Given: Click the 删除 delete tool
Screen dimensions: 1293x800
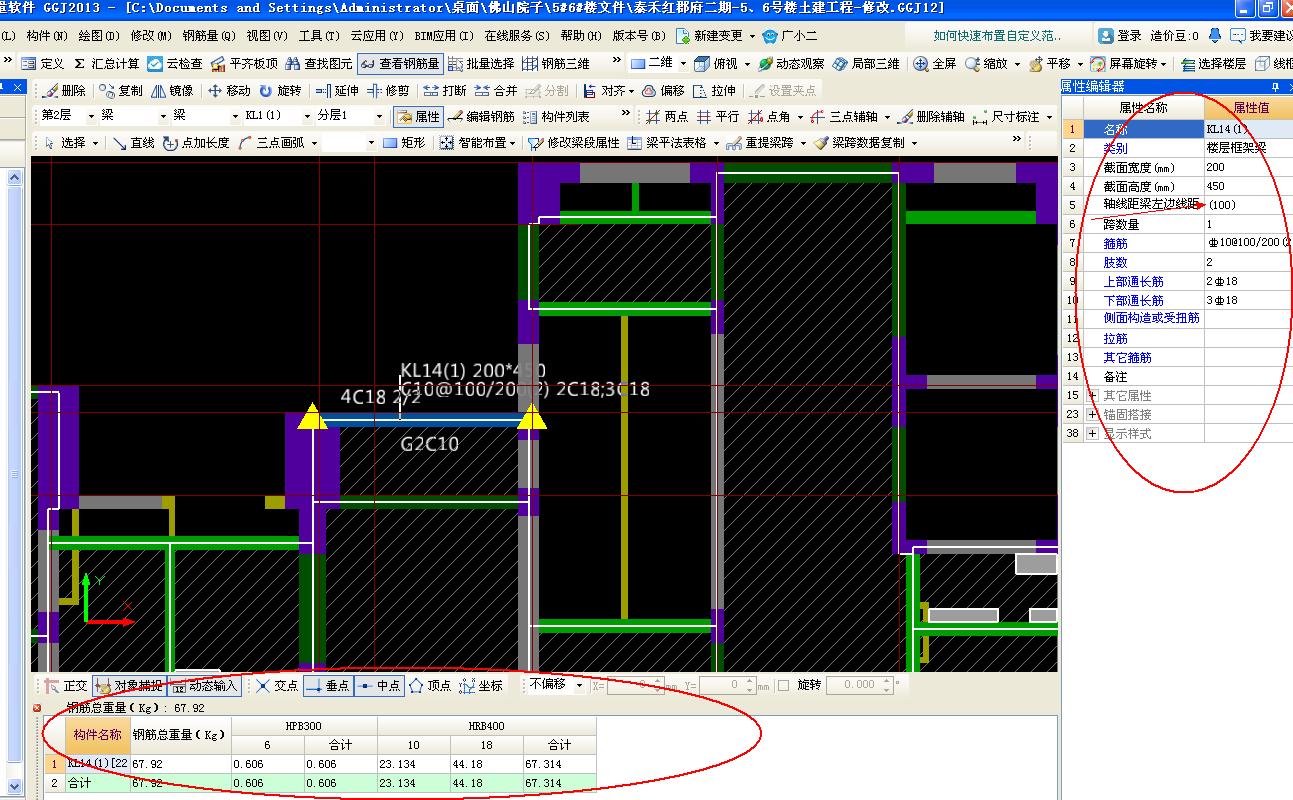Looking at the screenshot, I should click(64, 90).
